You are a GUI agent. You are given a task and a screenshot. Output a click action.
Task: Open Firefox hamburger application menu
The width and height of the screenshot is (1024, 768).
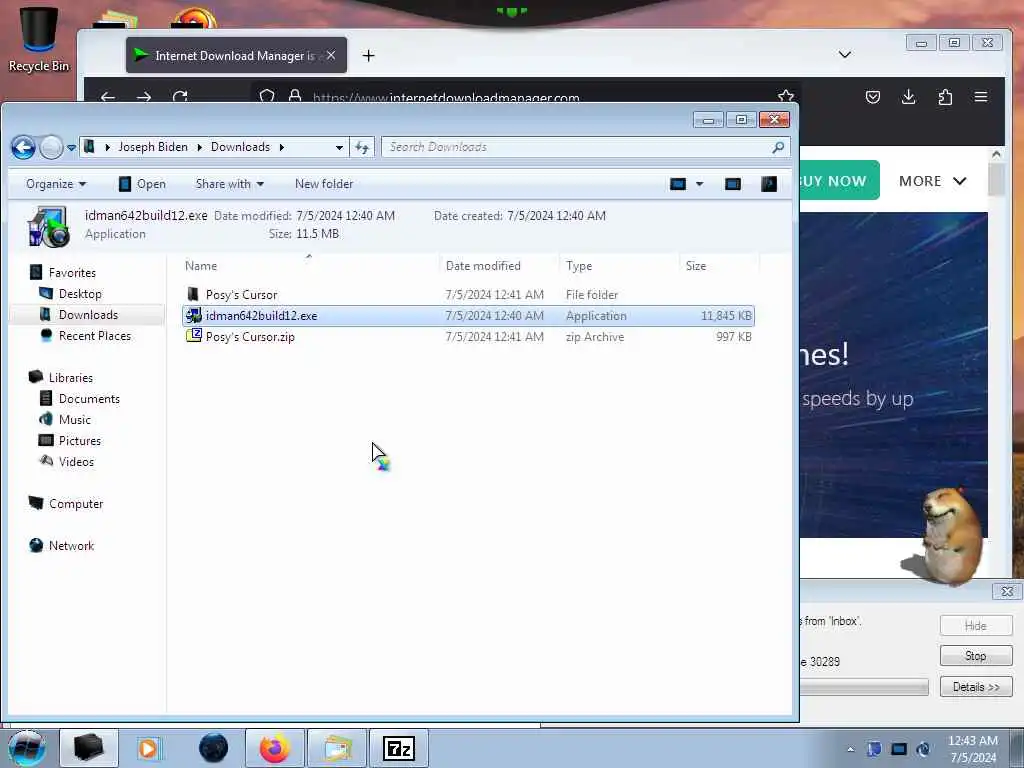[981, 97]
